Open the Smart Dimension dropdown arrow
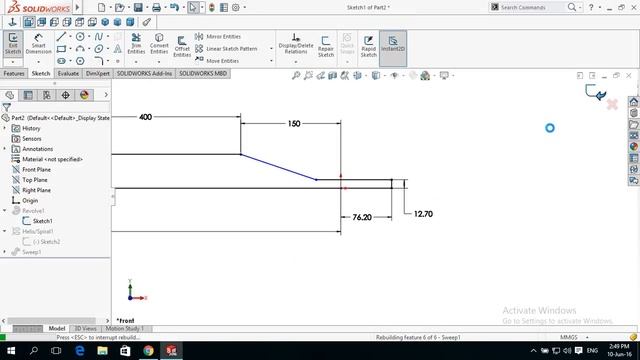This screenshot has width=640, height=360. 38,62
